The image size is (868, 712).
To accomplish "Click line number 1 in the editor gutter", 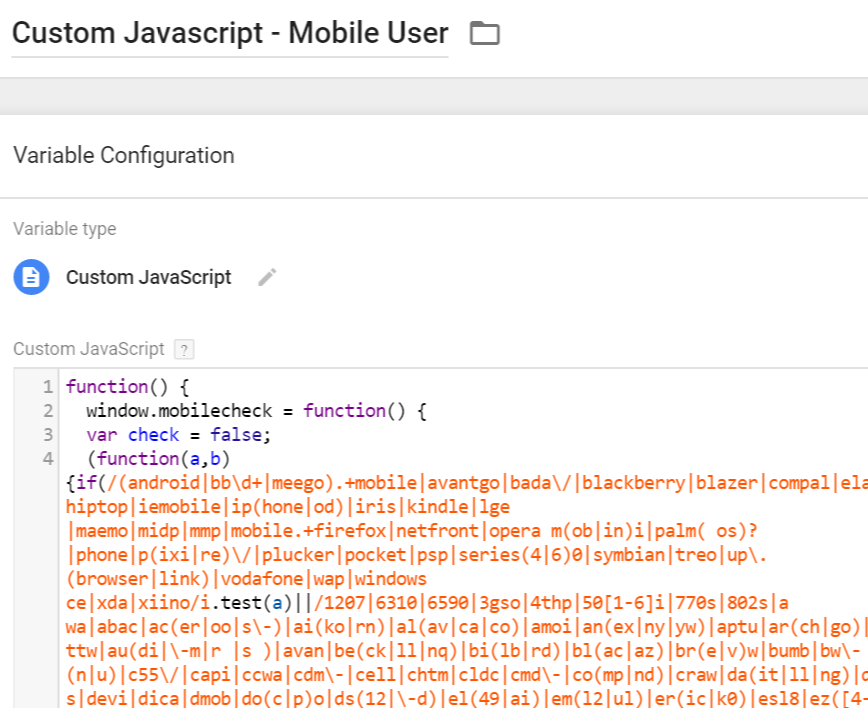I will point(47,387).
